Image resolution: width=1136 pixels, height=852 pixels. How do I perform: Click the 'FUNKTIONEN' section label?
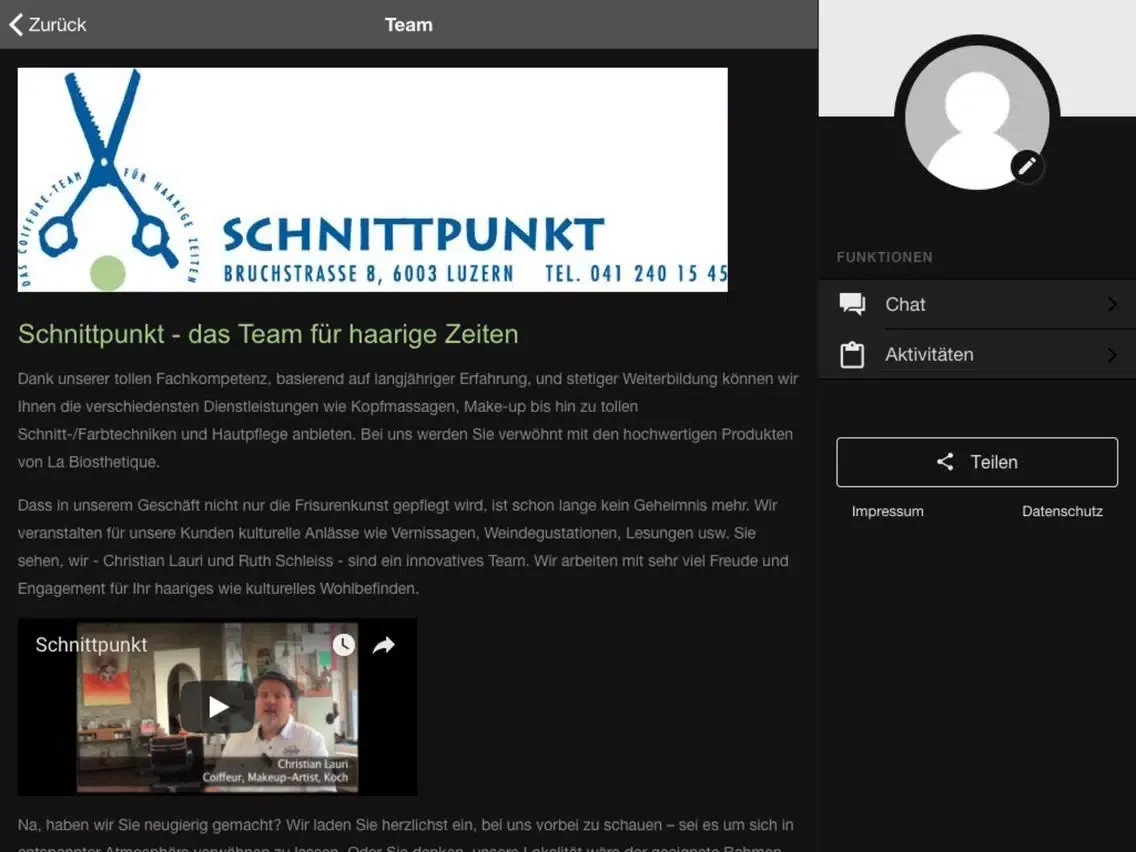tap(885, 257)
